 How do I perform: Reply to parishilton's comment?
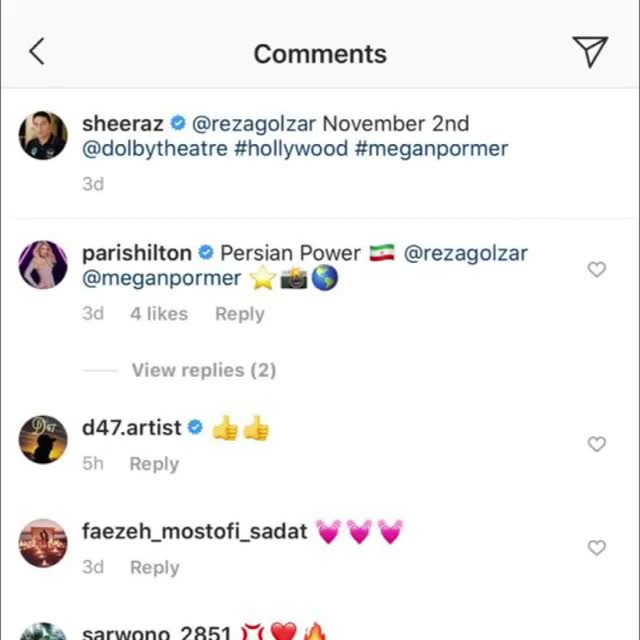tap(240, 314)
